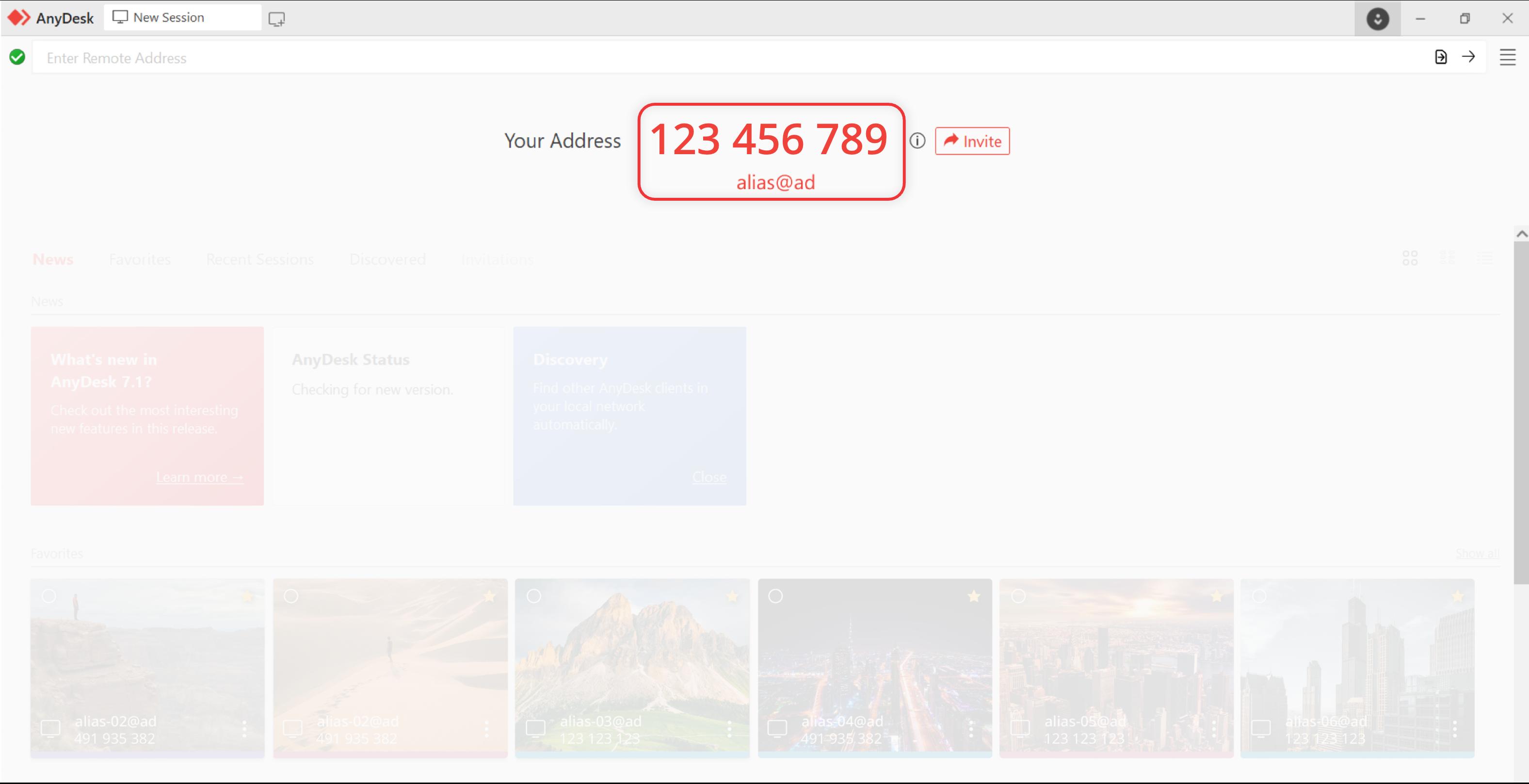The image size is (1529, 784).
Task: Select the alias-03@ad tile radio circle
Action: (x=533, y=596)
